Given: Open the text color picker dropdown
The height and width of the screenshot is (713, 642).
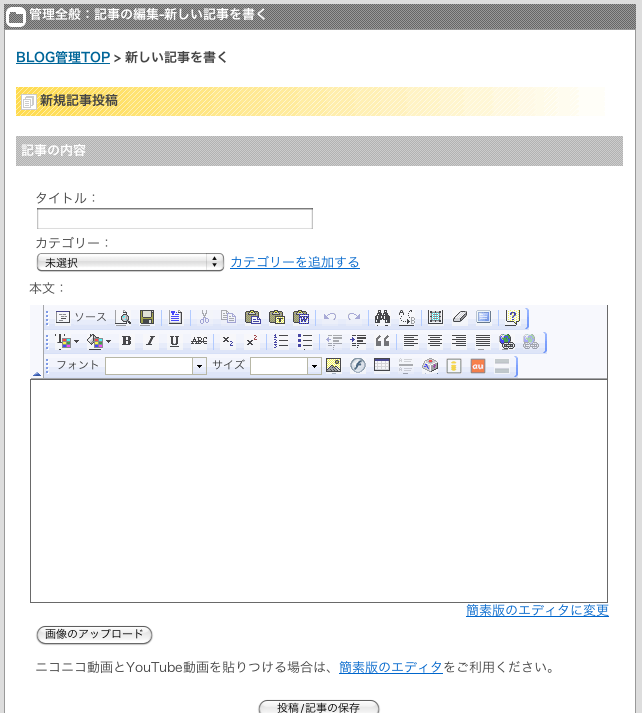Looking at the screenshot, I should coord(66,341).
